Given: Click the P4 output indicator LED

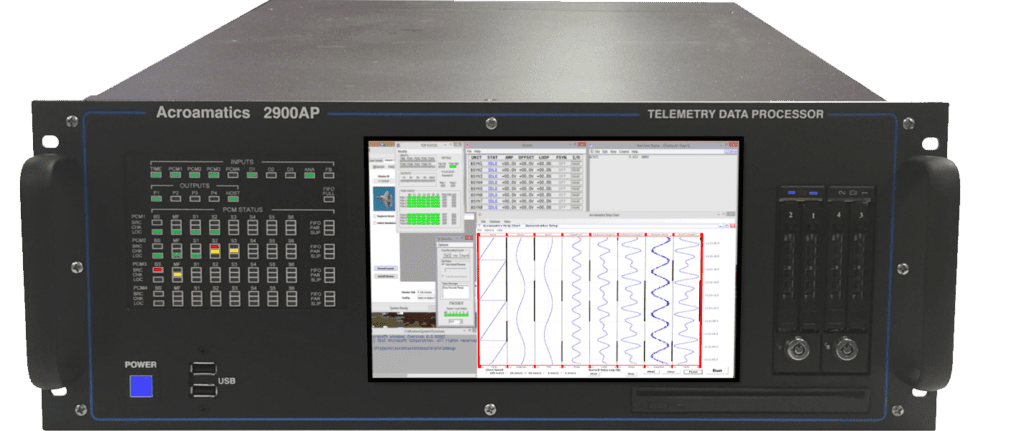Looking at the screenshot, I should point(214,199).
